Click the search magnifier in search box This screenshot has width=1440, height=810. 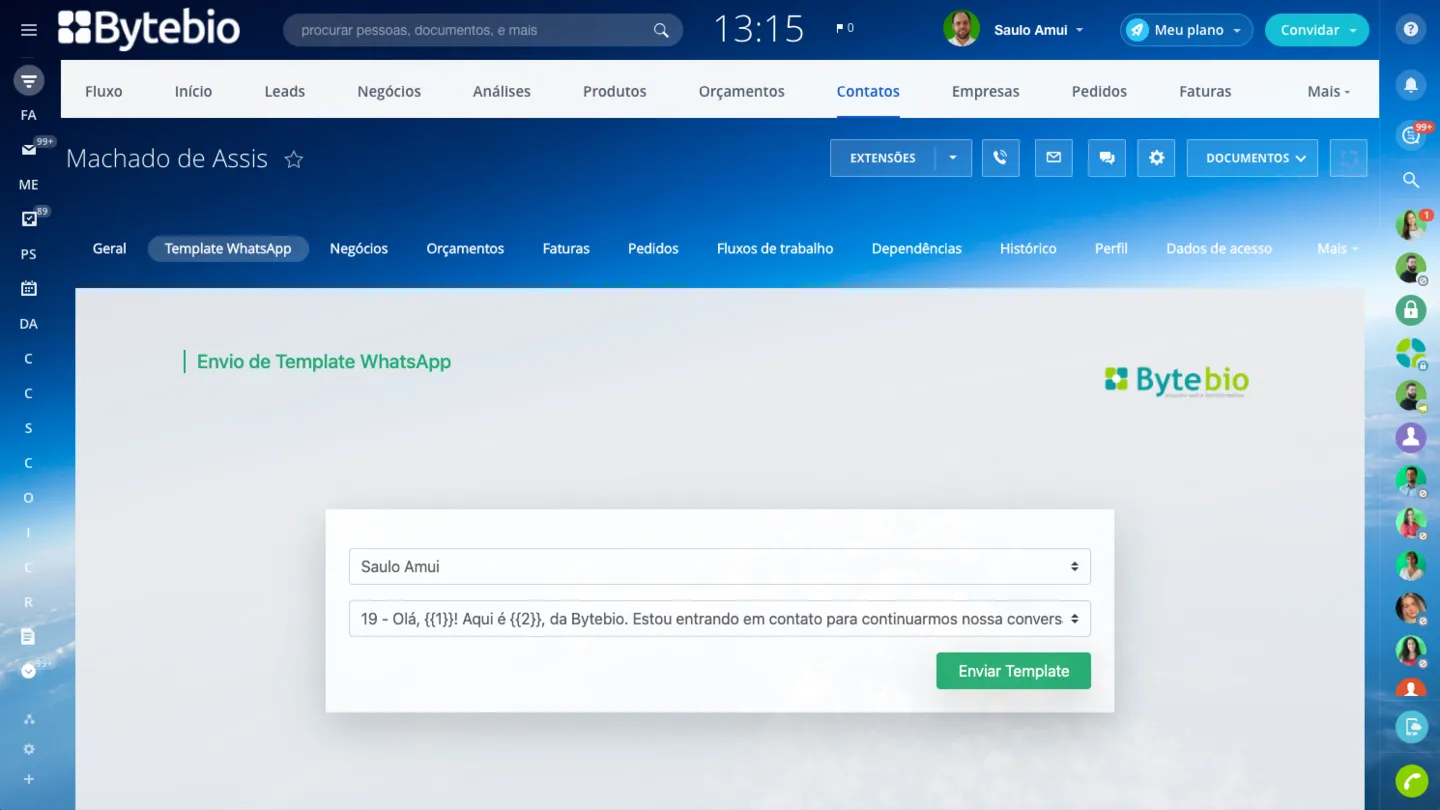pyautogui.click(x=661, y=30)
